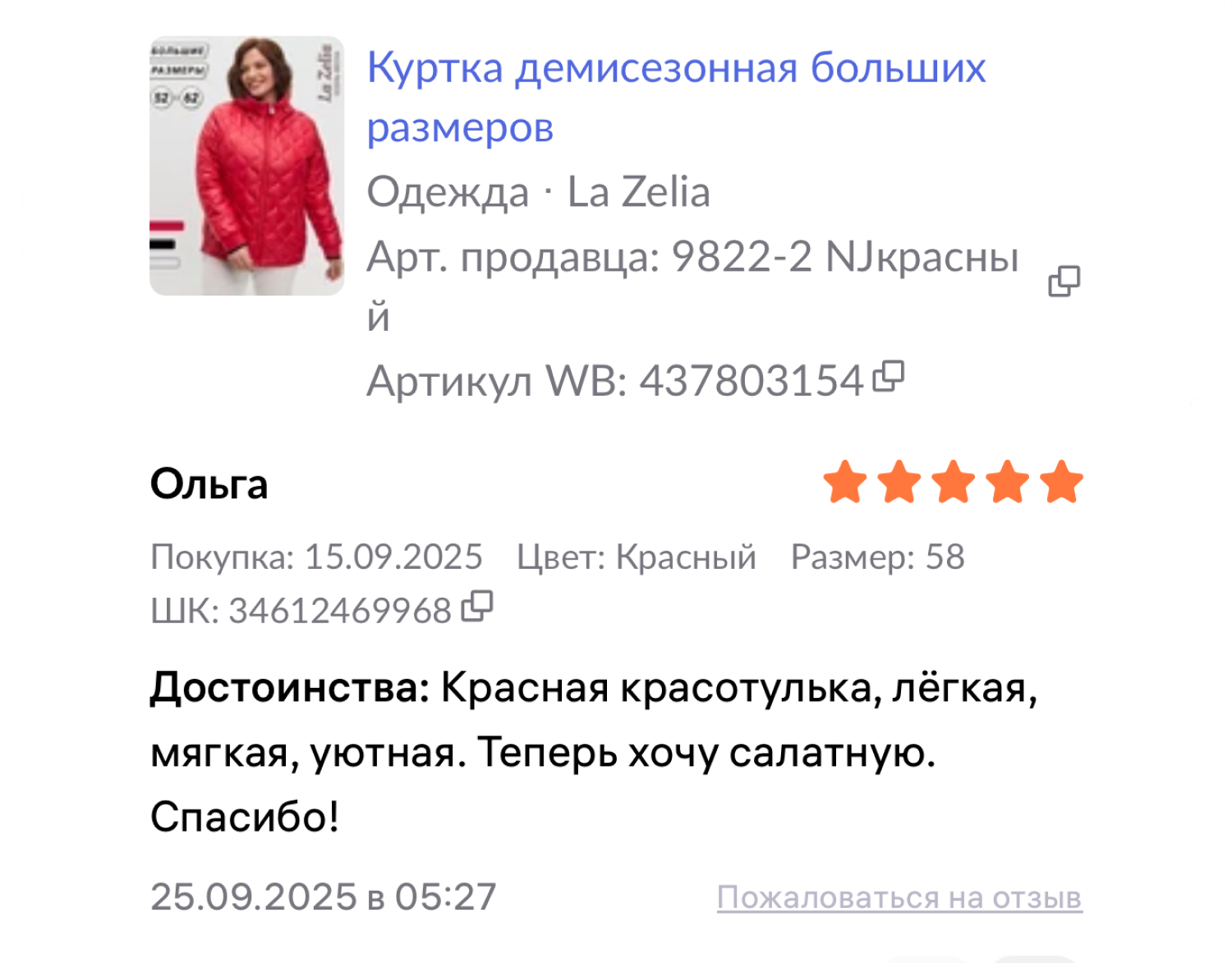Copy the Артикул WB number 437803154

pyautogui.click(x=889, y=377)
